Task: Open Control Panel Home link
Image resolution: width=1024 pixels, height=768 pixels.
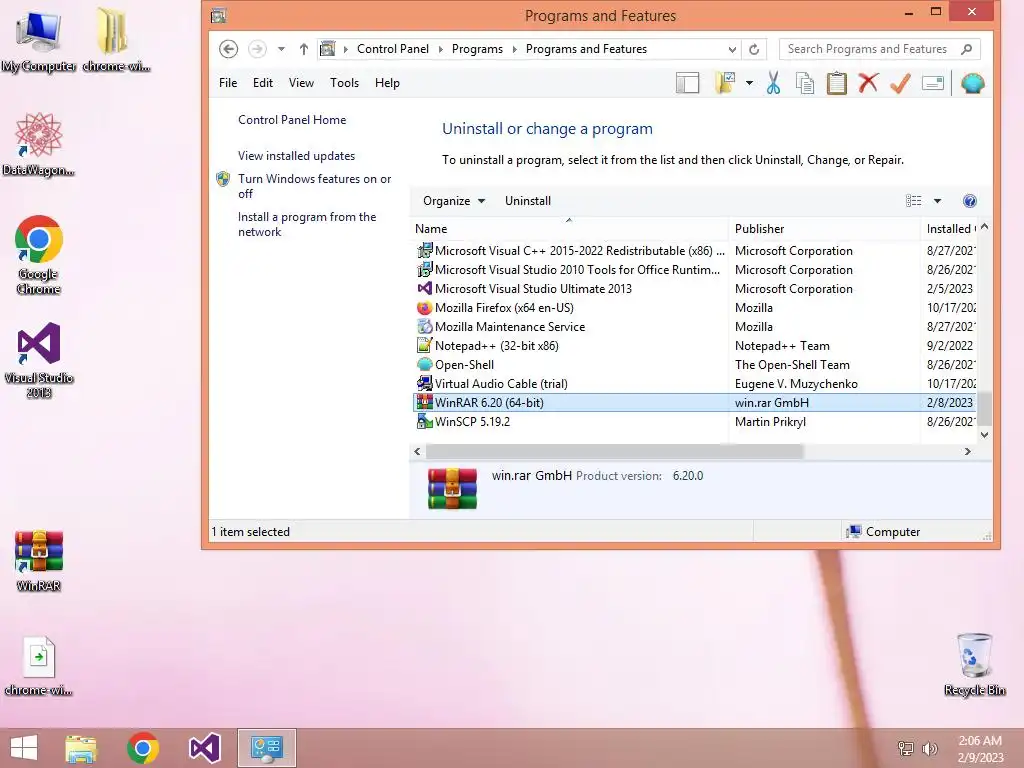Action: point(292,120)
